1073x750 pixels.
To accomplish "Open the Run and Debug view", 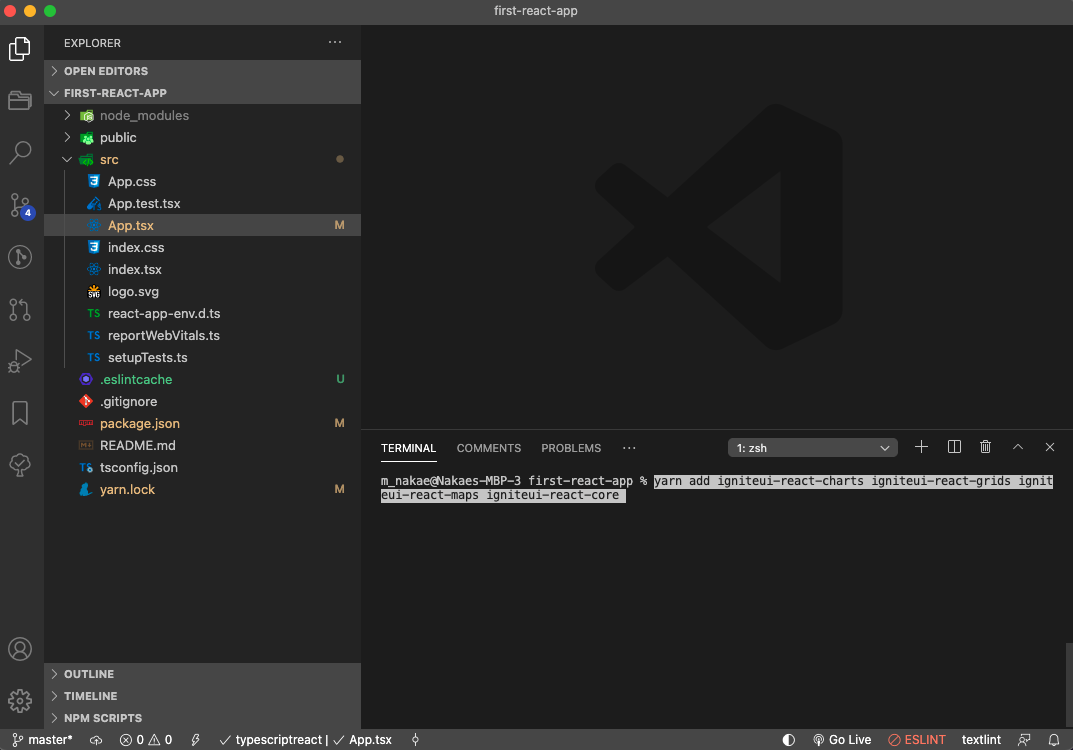I will 20,360.
